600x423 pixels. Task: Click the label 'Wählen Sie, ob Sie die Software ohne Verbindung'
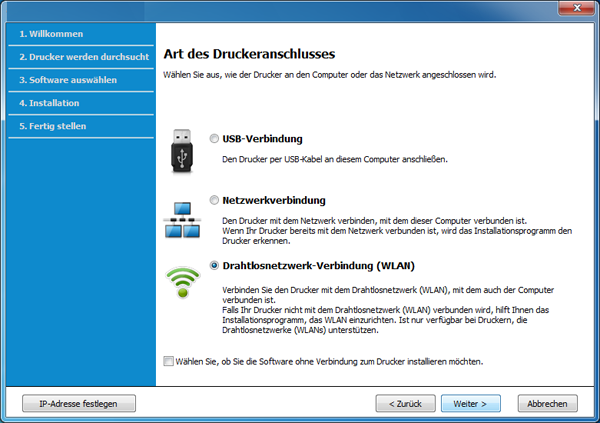pyautogui.click(x=329, y=361)
